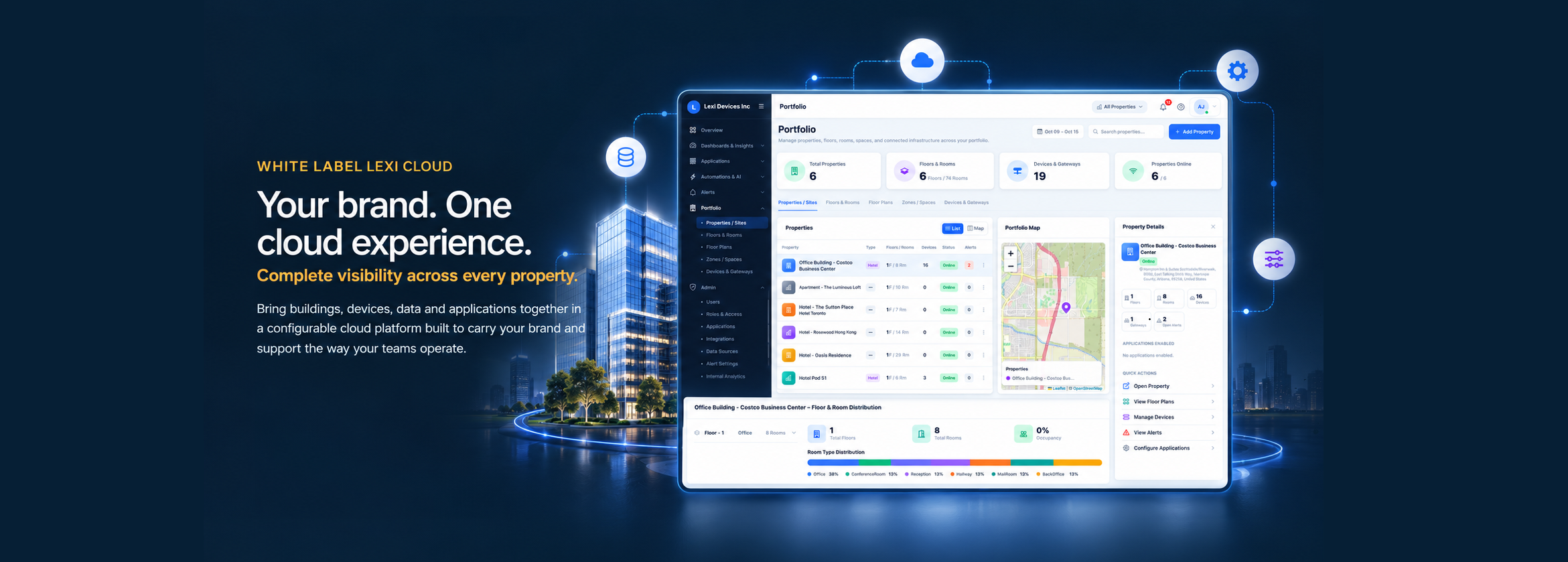Zoom out on the Portfolio Map
Viewport: 1568px width, 562px height.
[x=1011, y=266]
